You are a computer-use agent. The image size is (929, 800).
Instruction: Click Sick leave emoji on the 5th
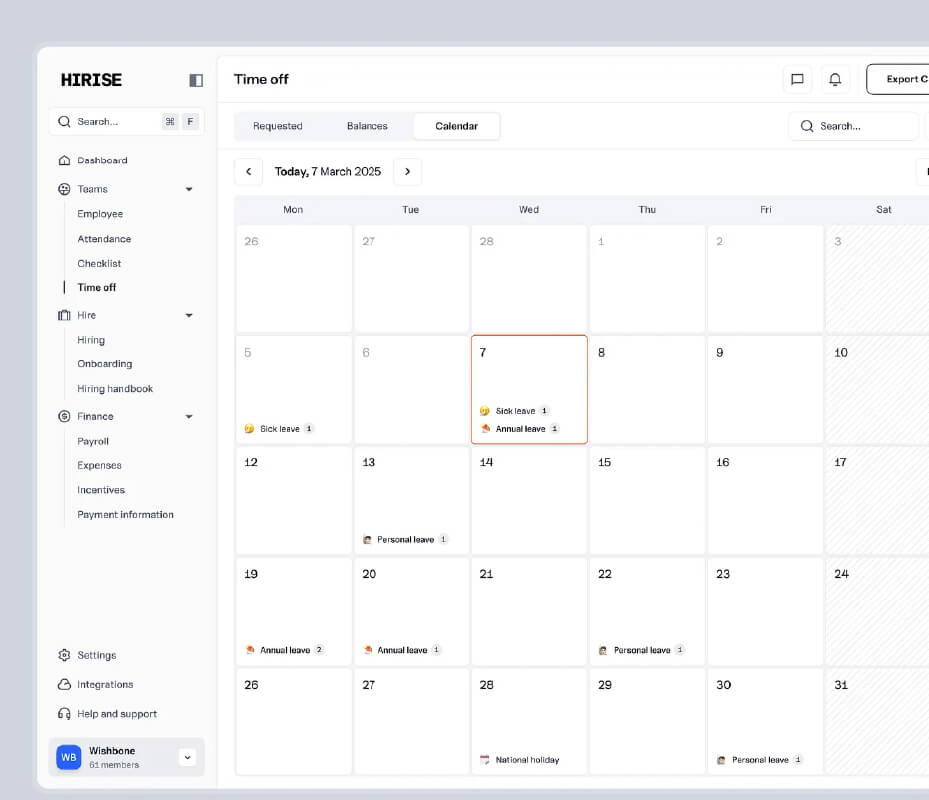(x=249, y=428)
